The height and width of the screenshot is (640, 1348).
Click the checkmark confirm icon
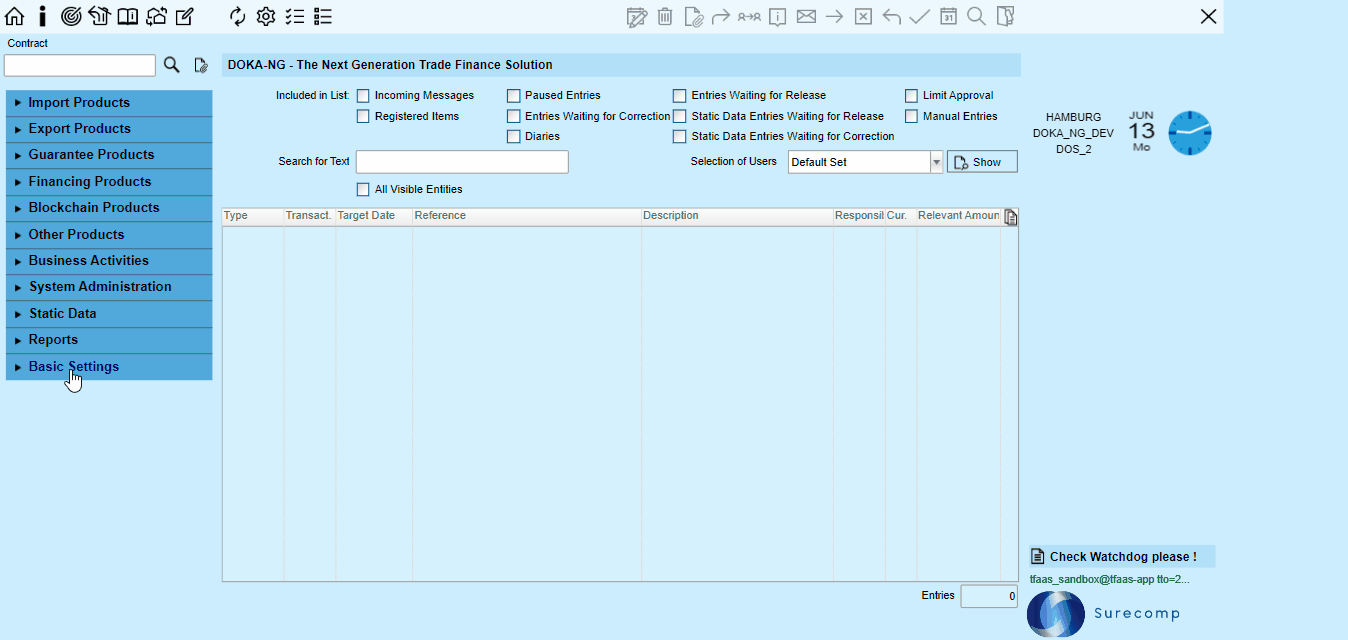pos(920,16)
